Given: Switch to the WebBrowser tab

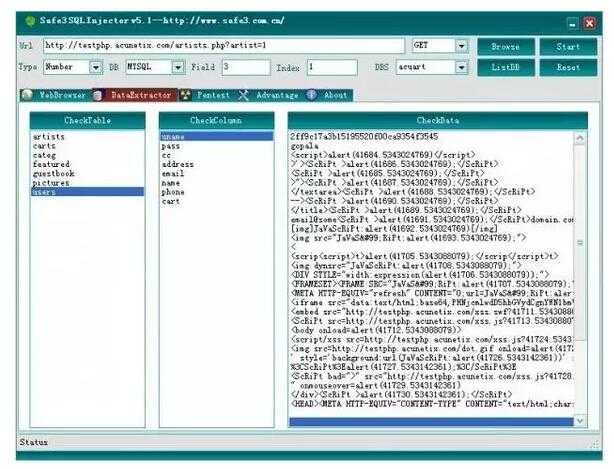Looking at the screenshot, I should tap(54, 95).
